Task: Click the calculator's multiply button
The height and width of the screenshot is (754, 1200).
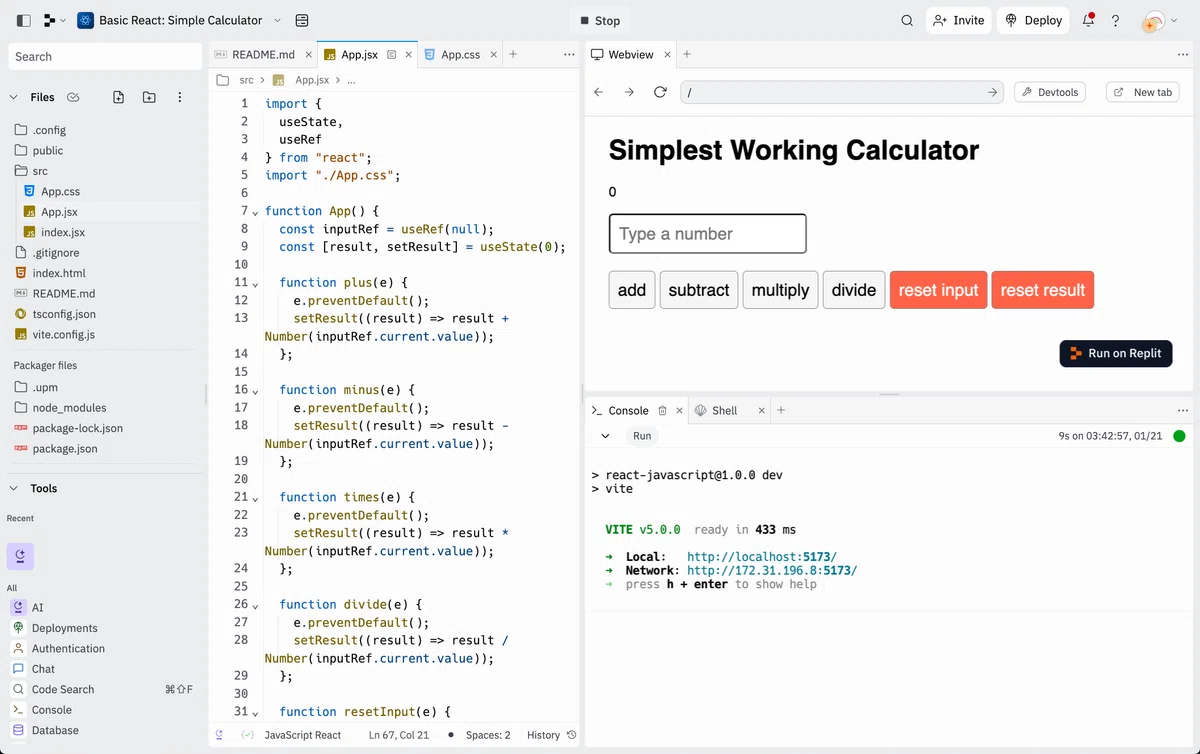Action: 780,290
